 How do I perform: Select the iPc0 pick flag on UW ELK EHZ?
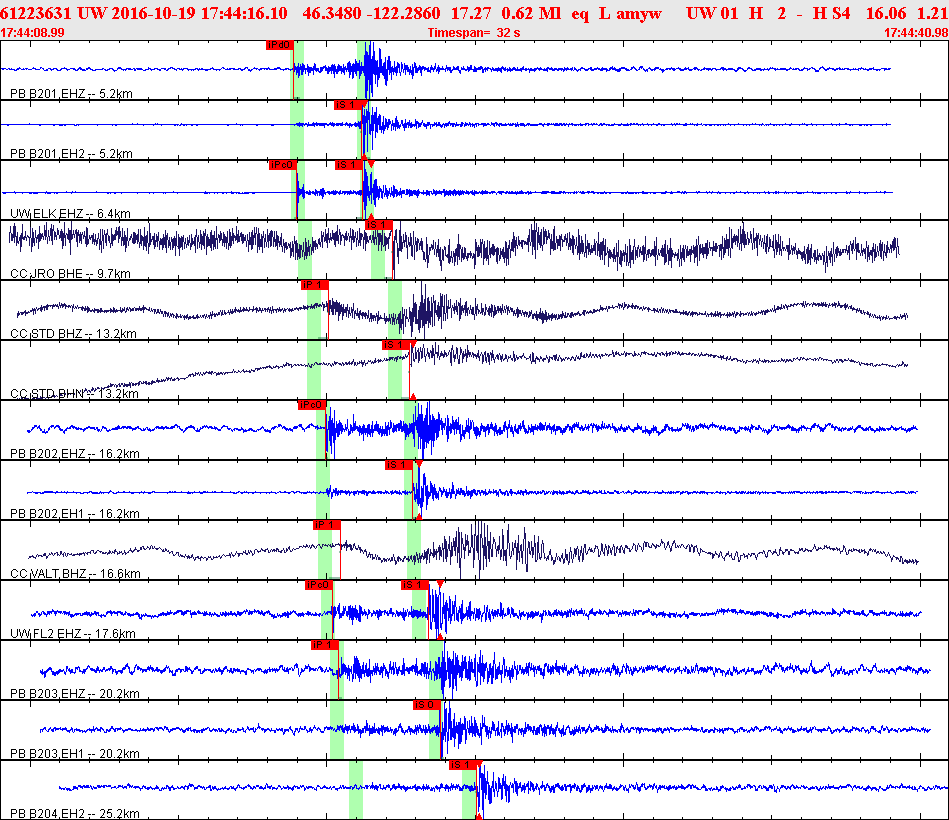(283, 165)
